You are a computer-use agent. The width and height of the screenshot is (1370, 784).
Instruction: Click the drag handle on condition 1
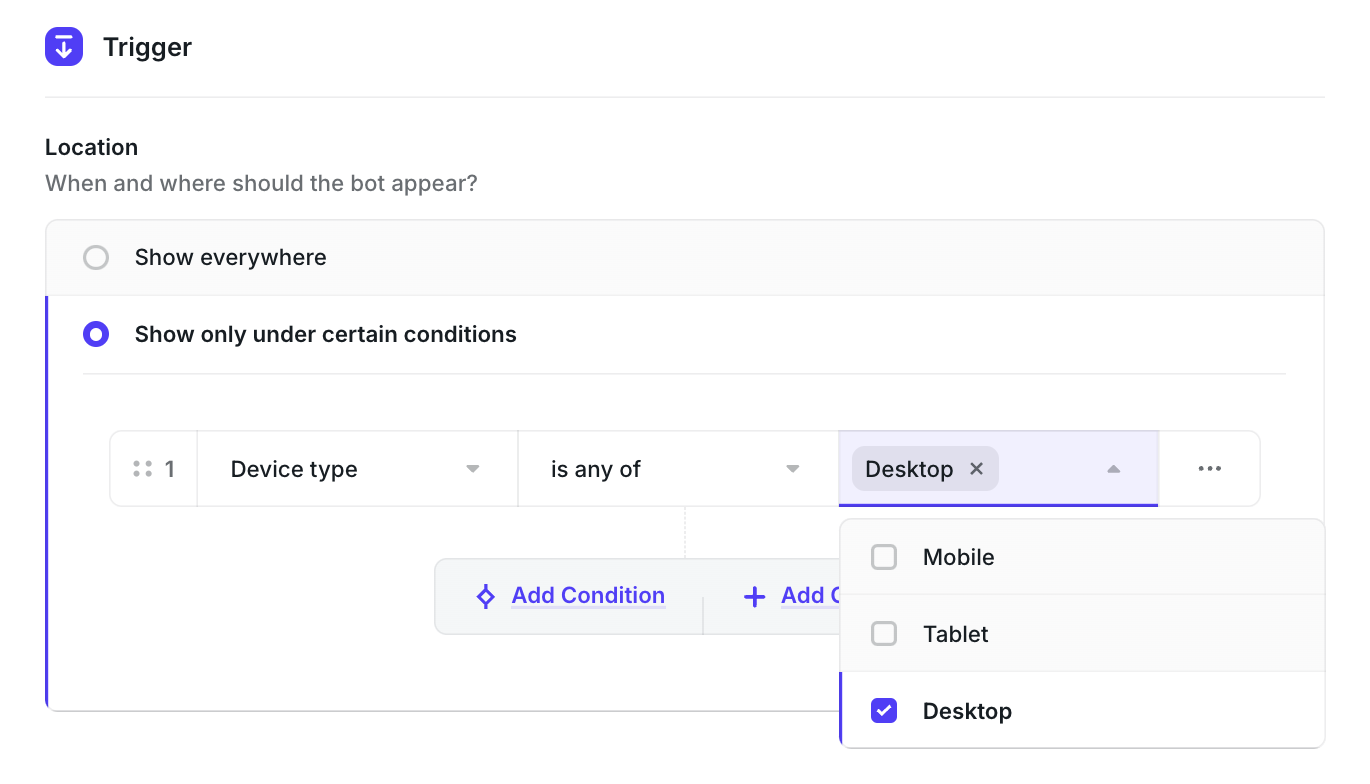(142, 469)
